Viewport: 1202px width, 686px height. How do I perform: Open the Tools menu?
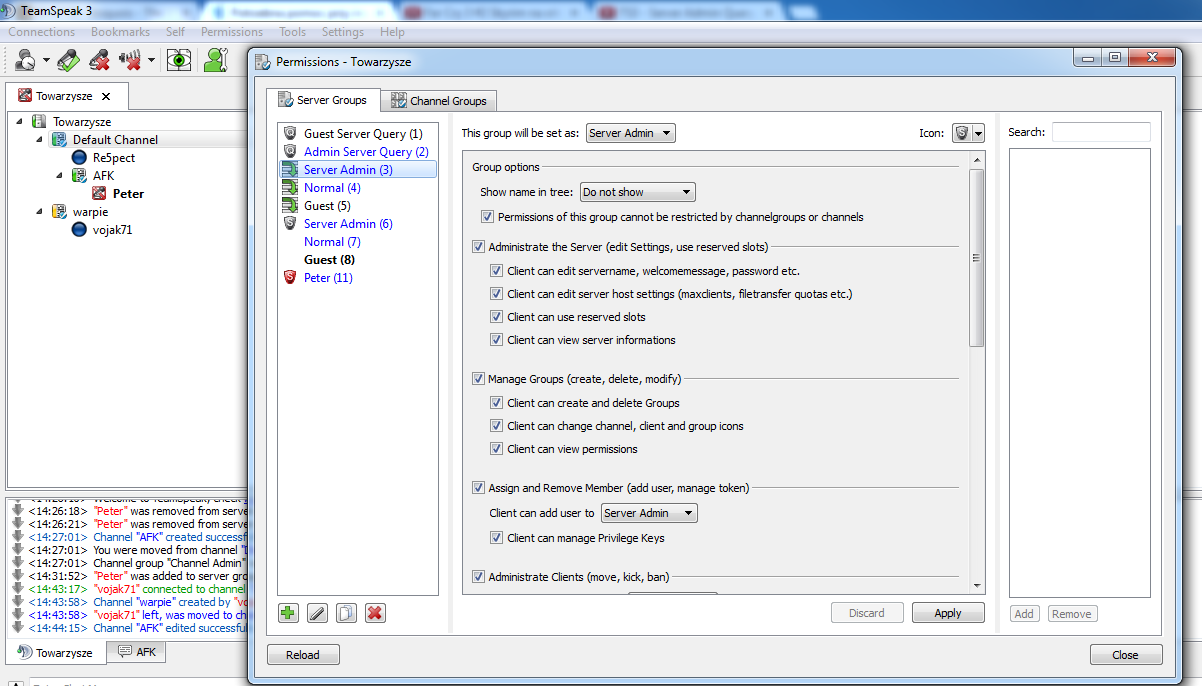click(293, 32)
